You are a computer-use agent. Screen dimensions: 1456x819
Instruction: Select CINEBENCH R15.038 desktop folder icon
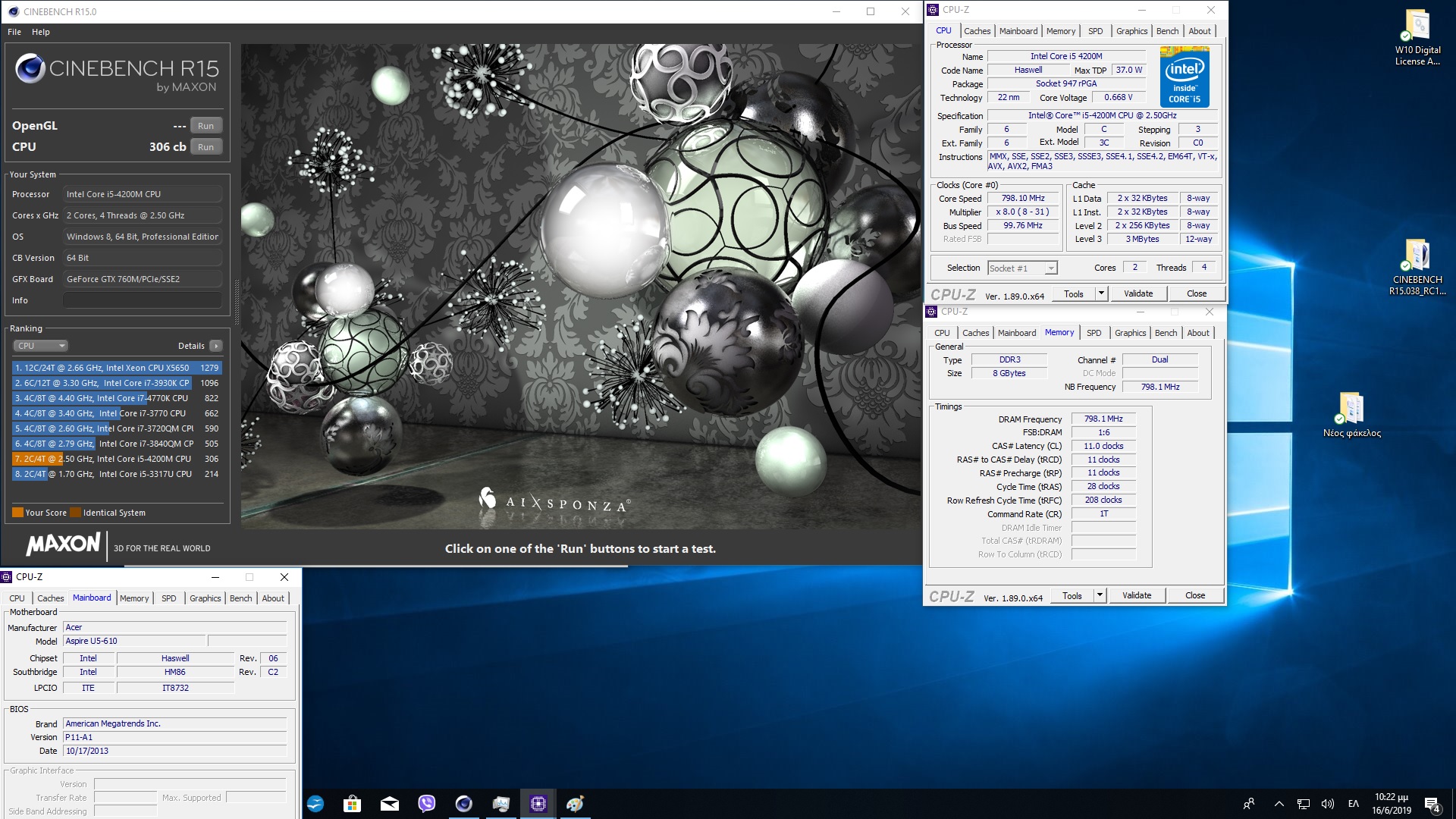(1417, 267)
